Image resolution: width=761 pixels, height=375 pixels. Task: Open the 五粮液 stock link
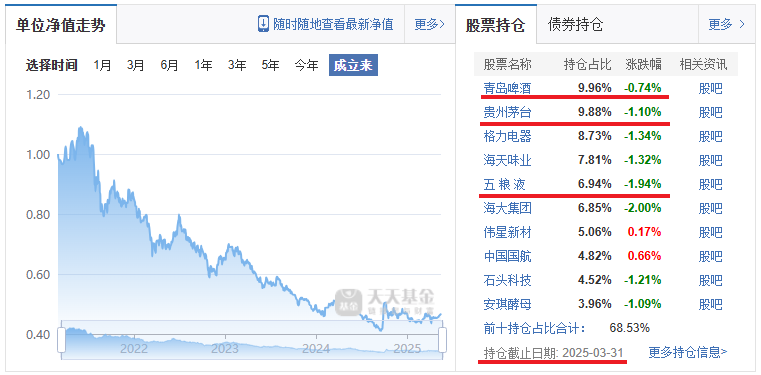[505, 184]
